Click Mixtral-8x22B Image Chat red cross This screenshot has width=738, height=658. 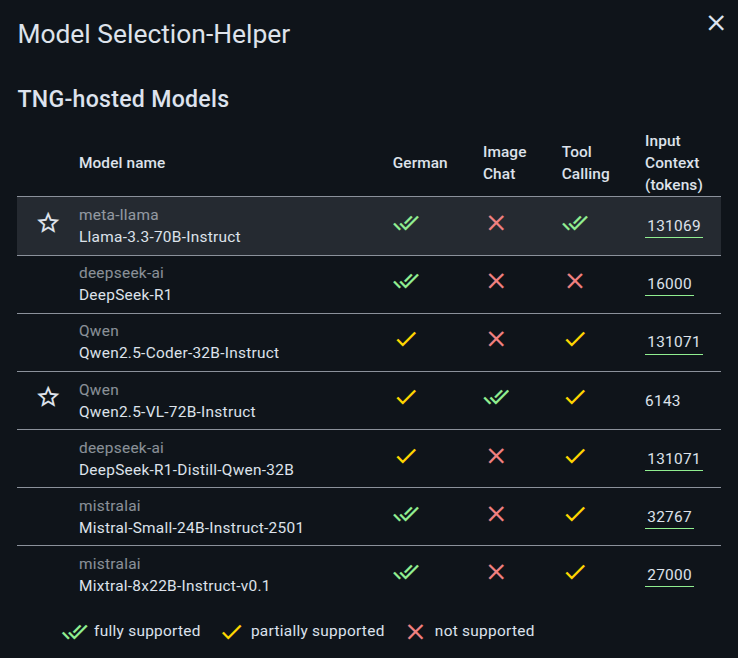point(496,572)
